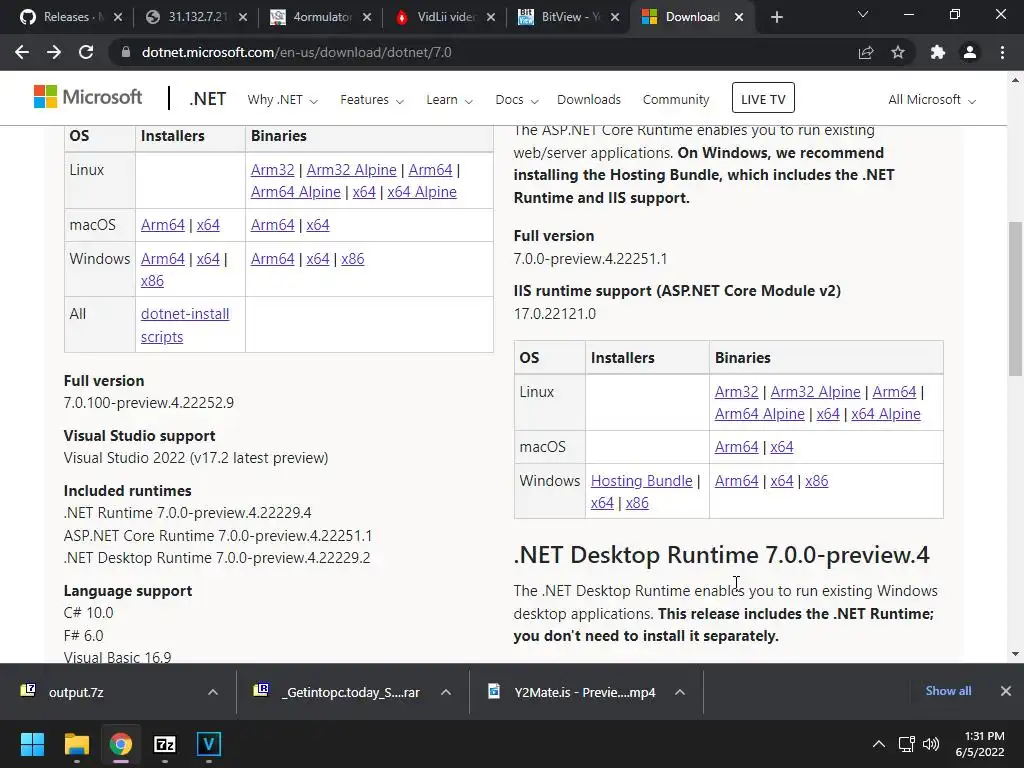The width and height of the screenshot is (1024, 768).
Task: Download SDK Windows x86 installer
Action: pyautogui.click(x=152, y=281)
